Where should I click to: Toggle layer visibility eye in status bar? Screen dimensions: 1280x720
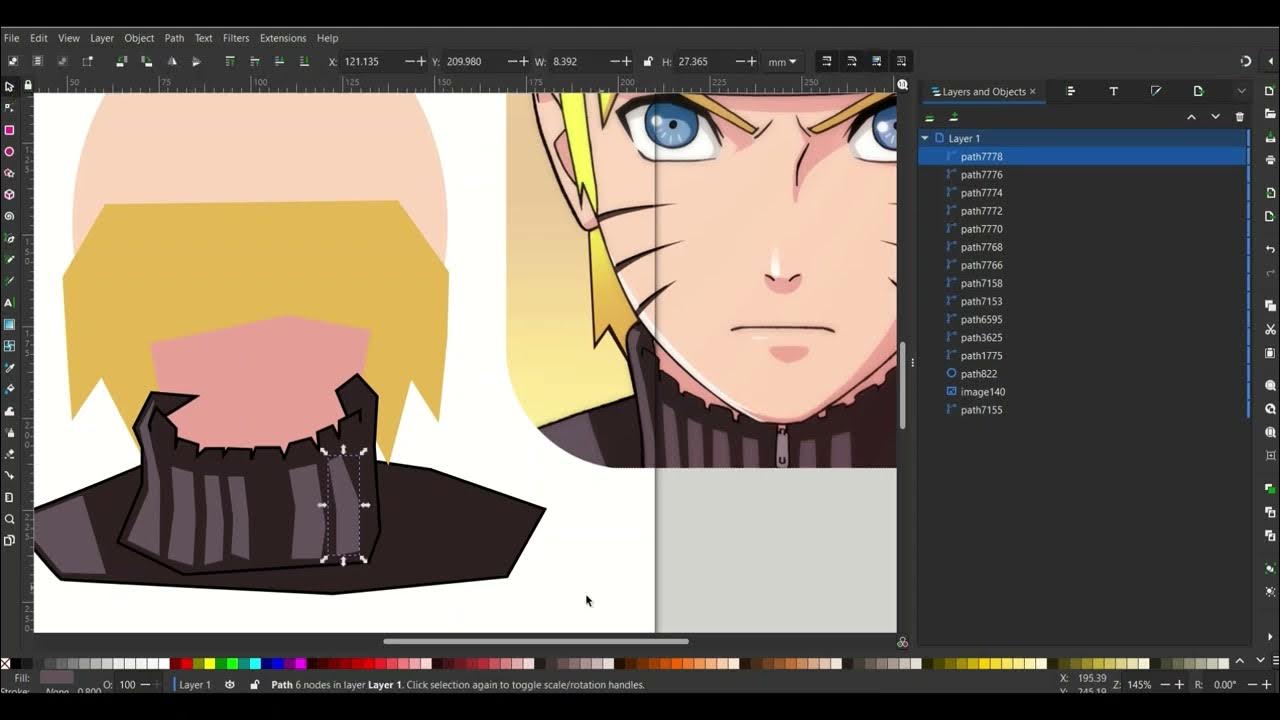click(230, 685)
